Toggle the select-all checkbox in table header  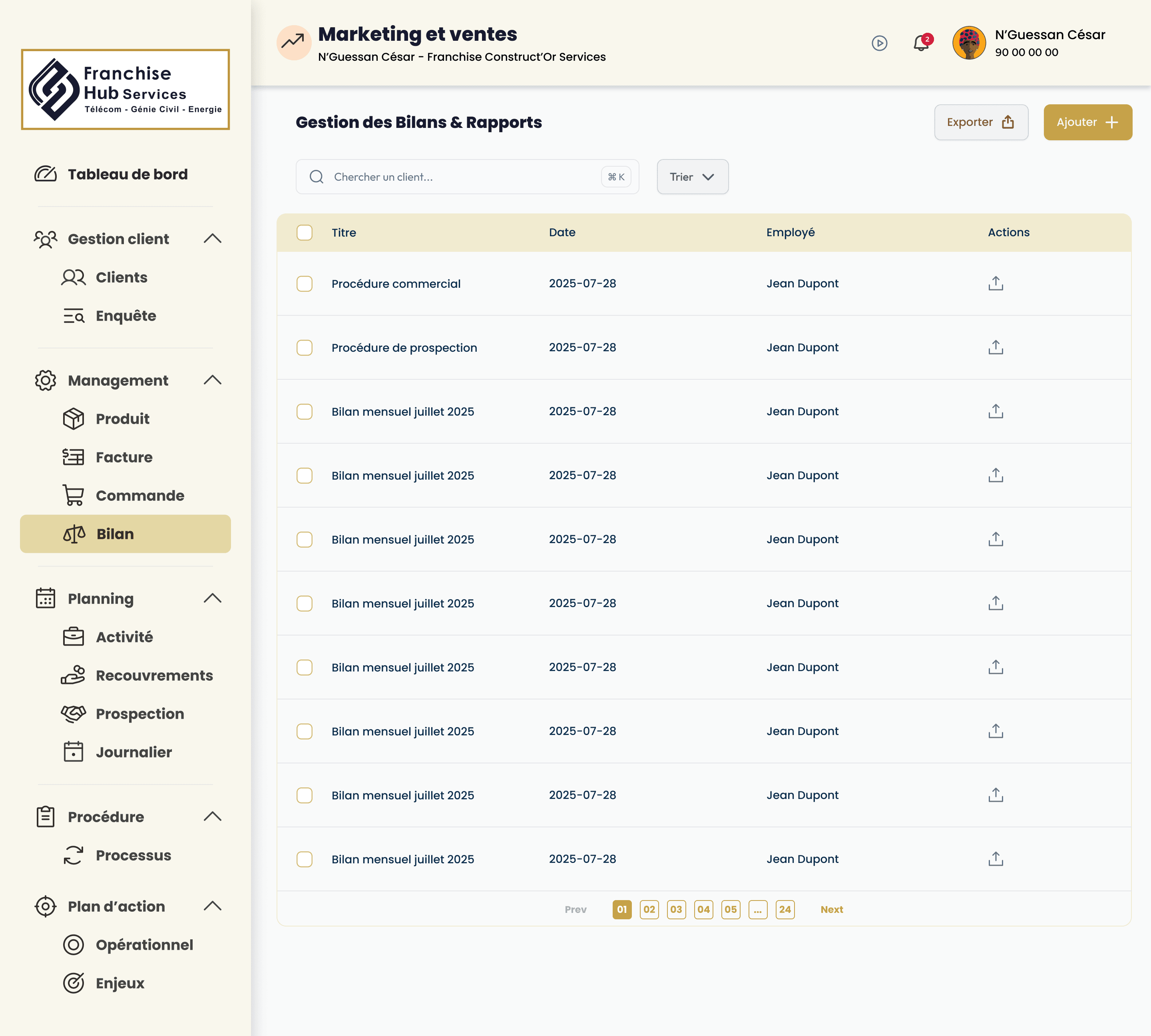(x=305, y=232)
